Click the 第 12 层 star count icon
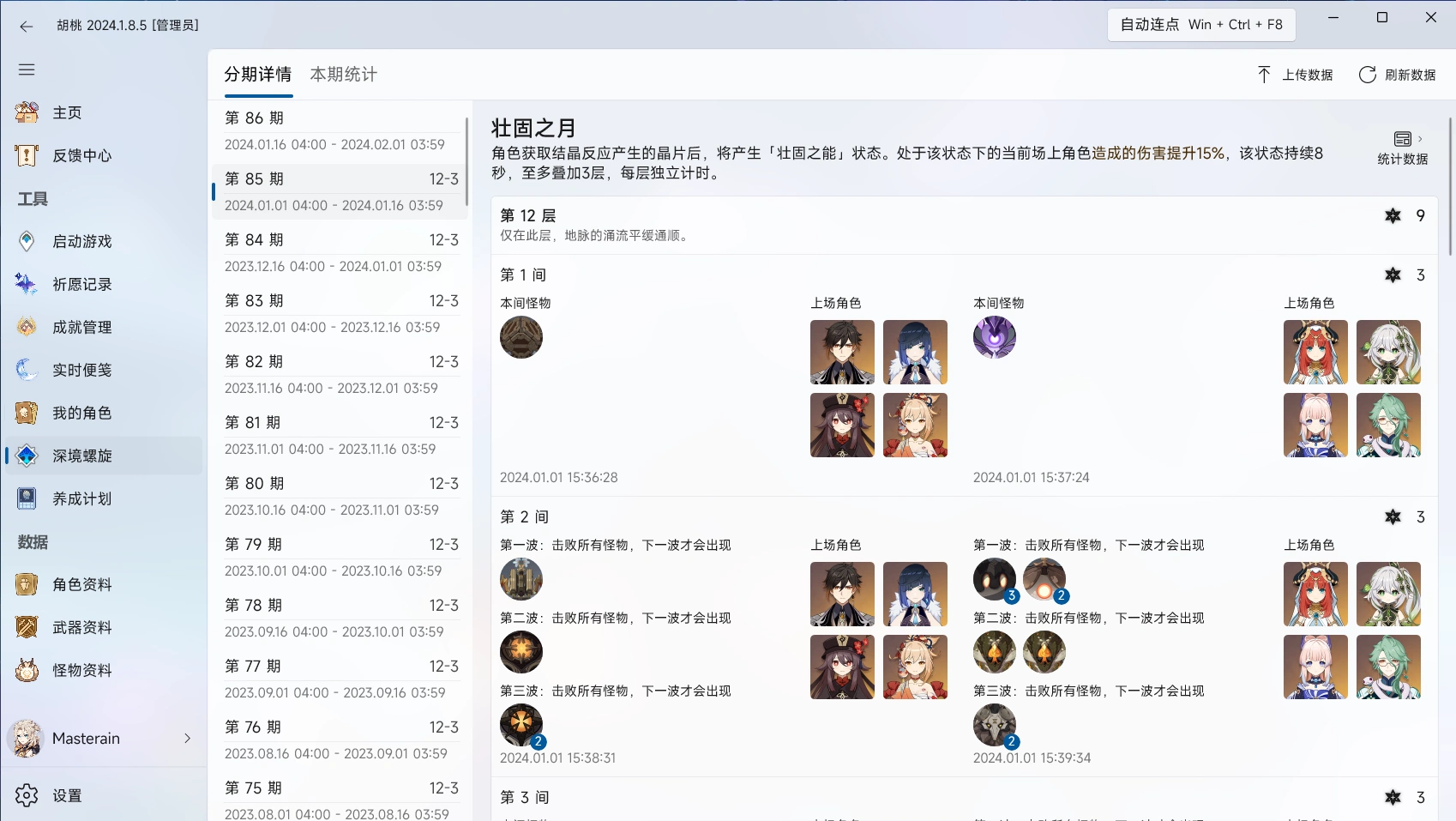 pos(1393,215)
